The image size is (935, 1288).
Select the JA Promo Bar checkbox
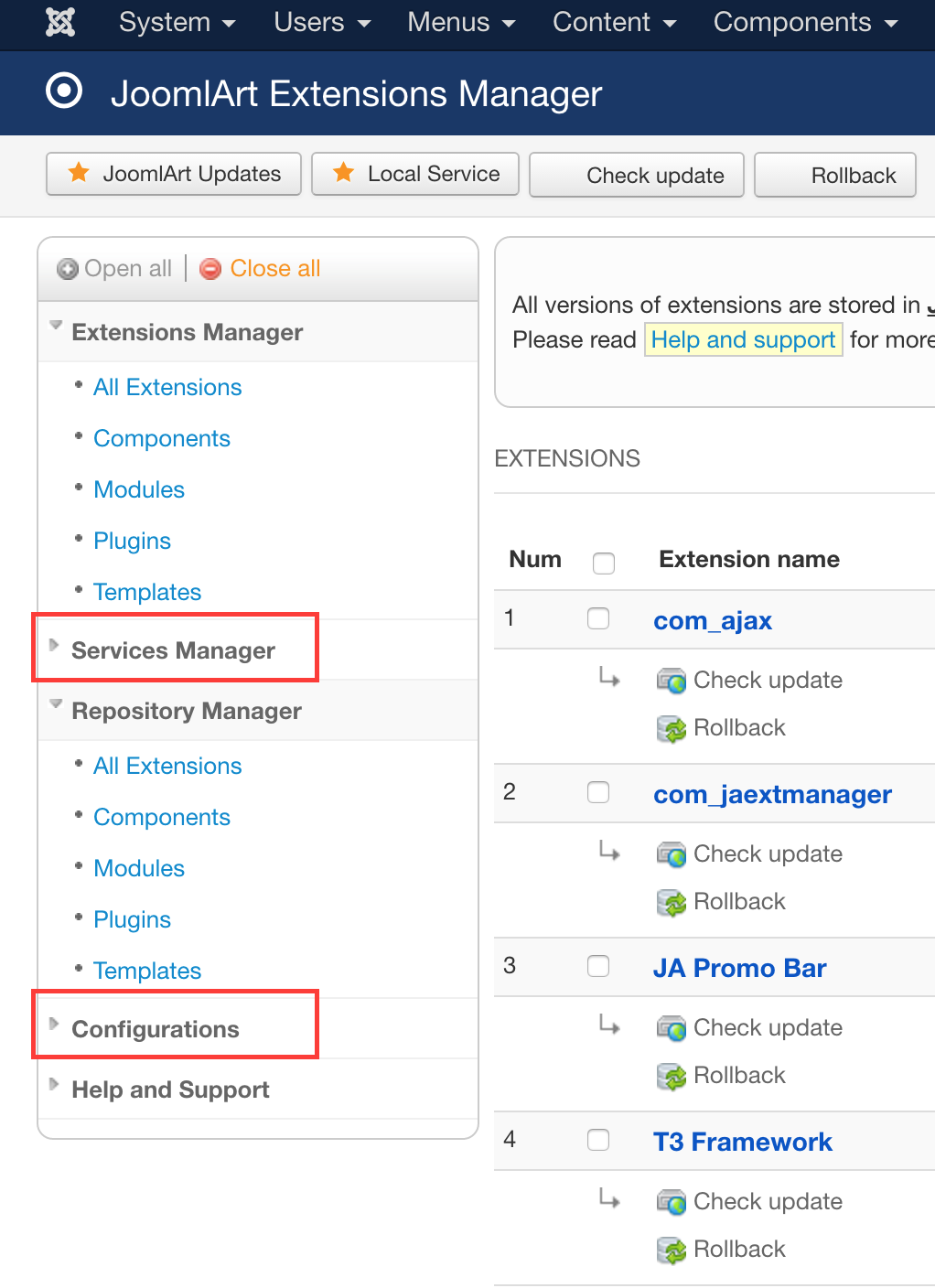coord(598,967)
